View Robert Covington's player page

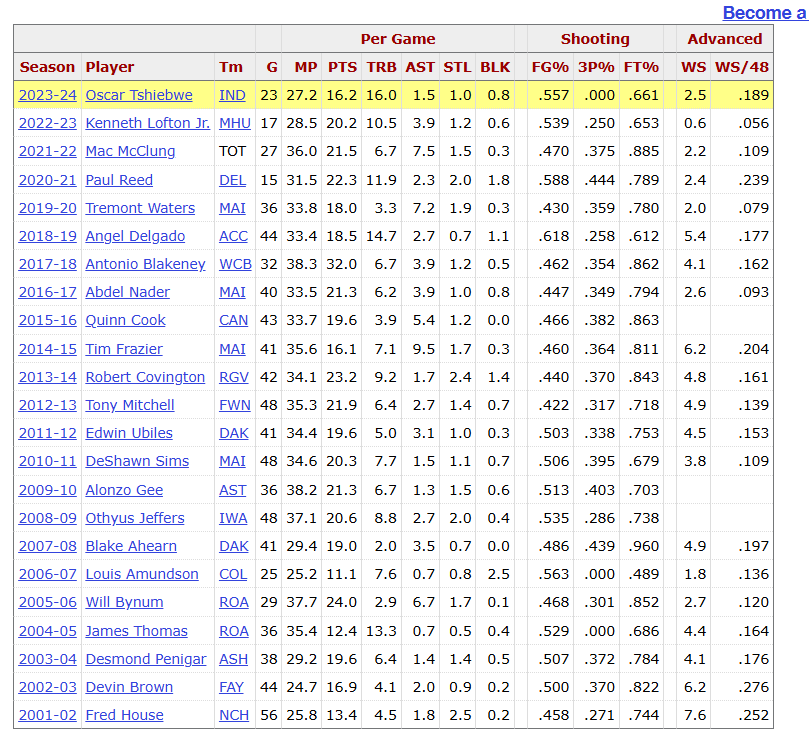[x=145, y=377]
